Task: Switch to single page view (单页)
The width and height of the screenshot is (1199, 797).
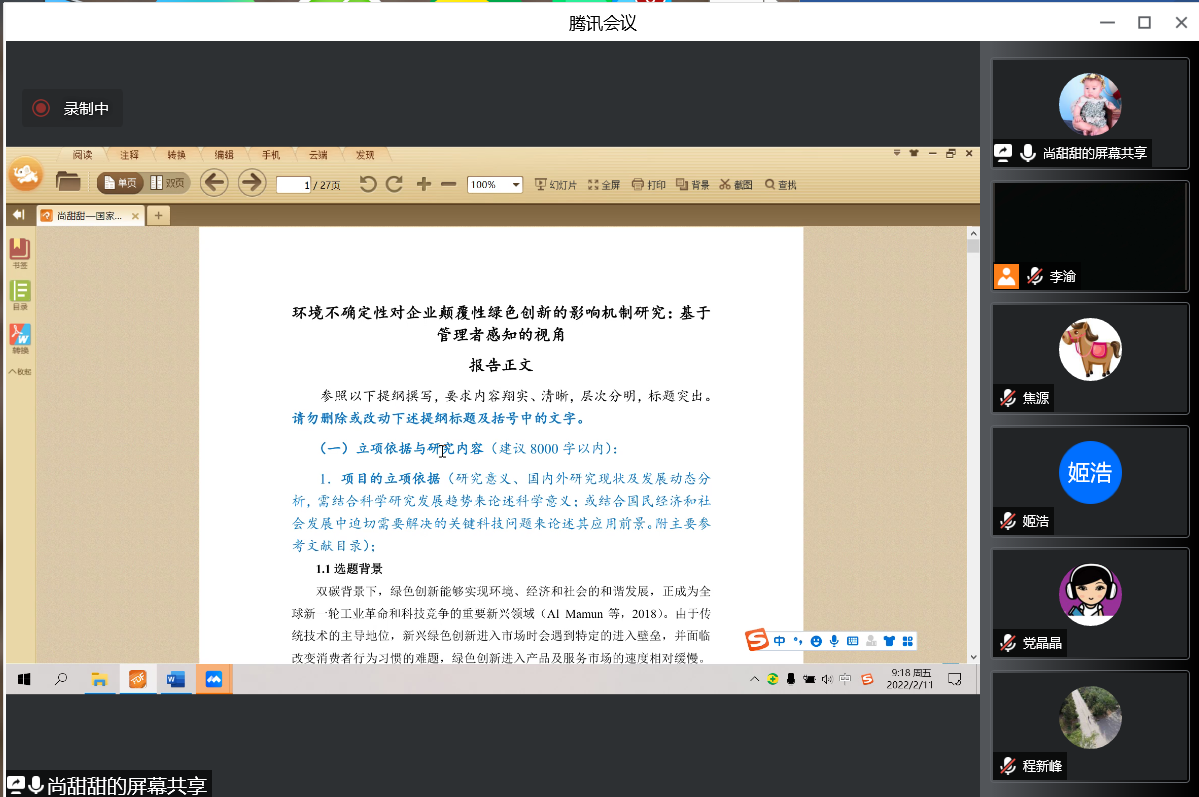Action: pyautogui.click(x=120, y=183)
